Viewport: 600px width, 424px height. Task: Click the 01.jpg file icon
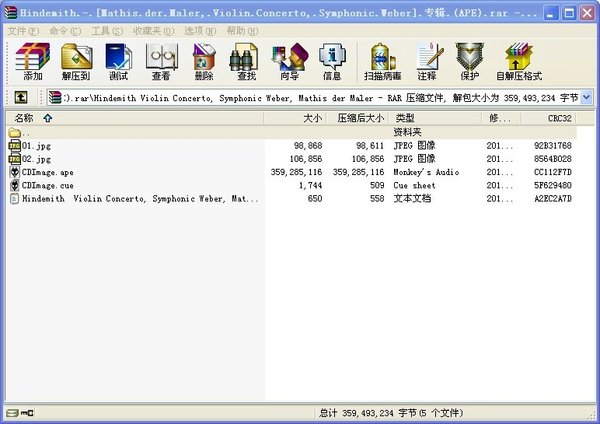click(x=15, y=146)
